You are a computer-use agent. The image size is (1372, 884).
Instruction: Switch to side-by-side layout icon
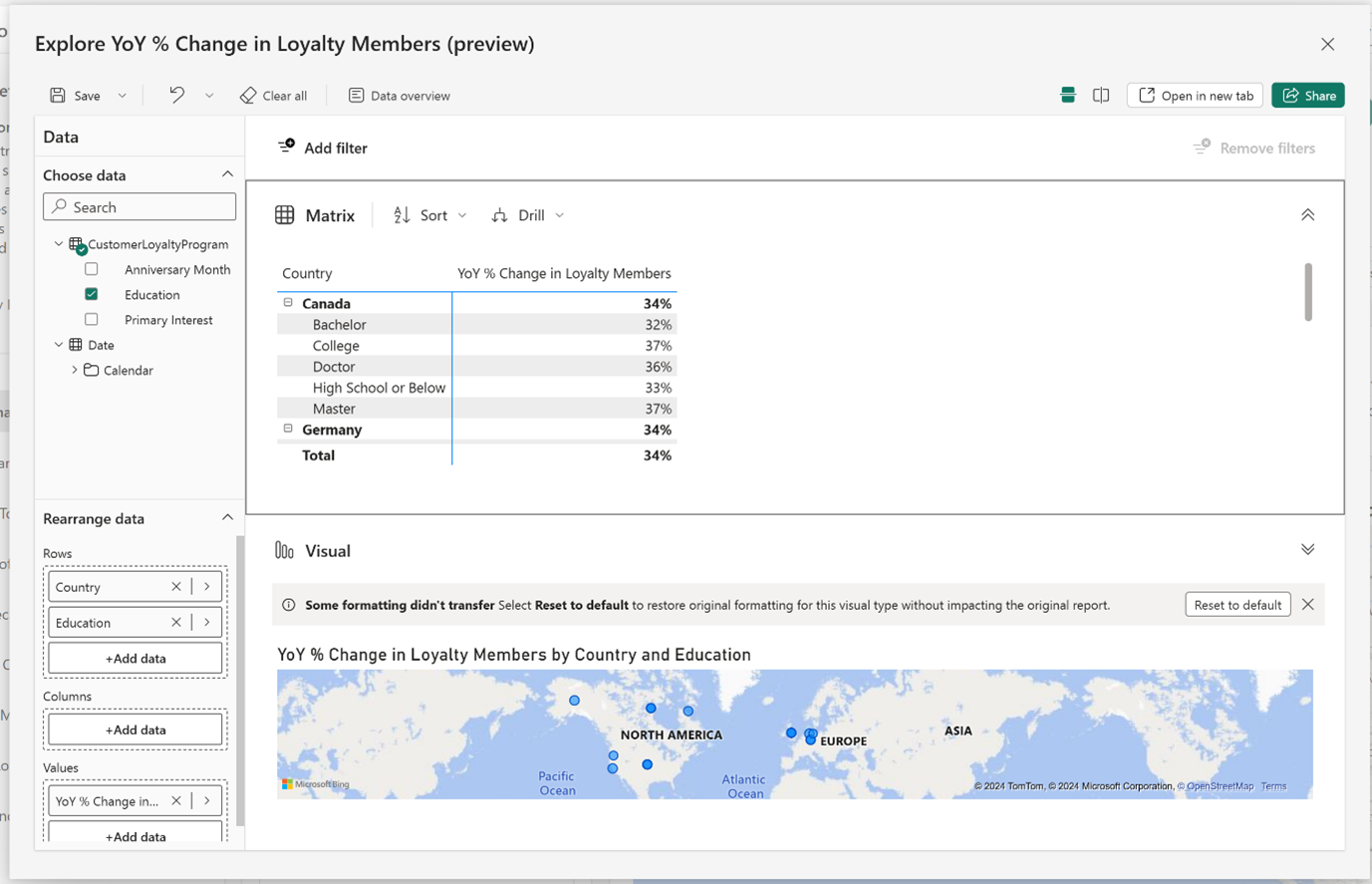tap(1101, 96)
